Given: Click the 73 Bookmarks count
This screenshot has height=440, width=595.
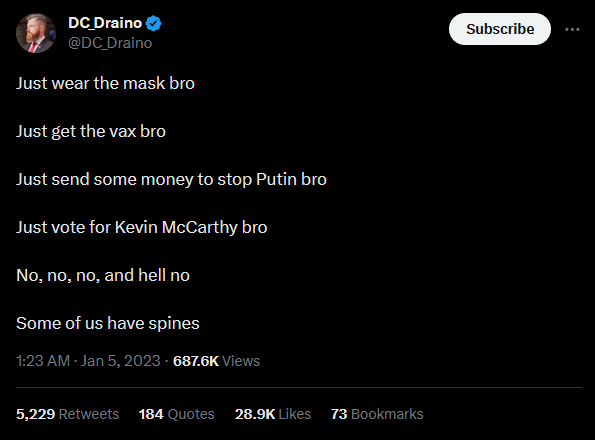Looking at the screenshot, I should (377, 414).
